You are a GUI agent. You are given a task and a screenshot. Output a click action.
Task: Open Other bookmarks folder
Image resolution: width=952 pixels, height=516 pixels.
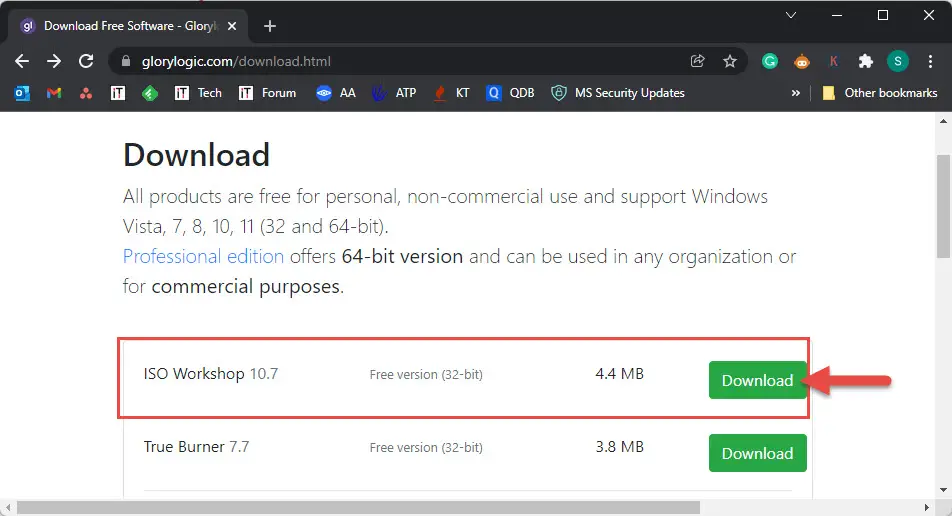pyautogui.click(x=879, y=93)
